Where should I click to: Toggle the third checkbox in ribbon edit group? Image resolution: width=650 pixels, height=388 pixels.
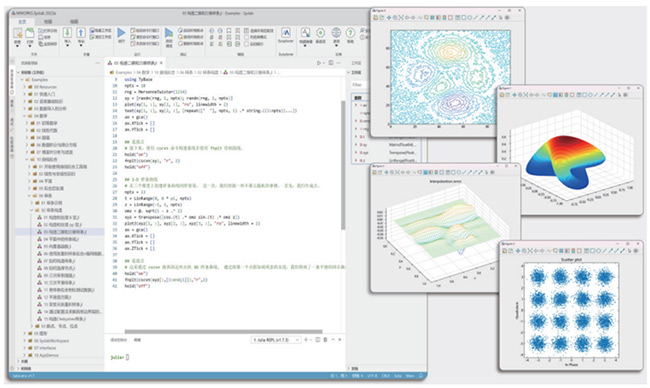click(x=247, y=44)
